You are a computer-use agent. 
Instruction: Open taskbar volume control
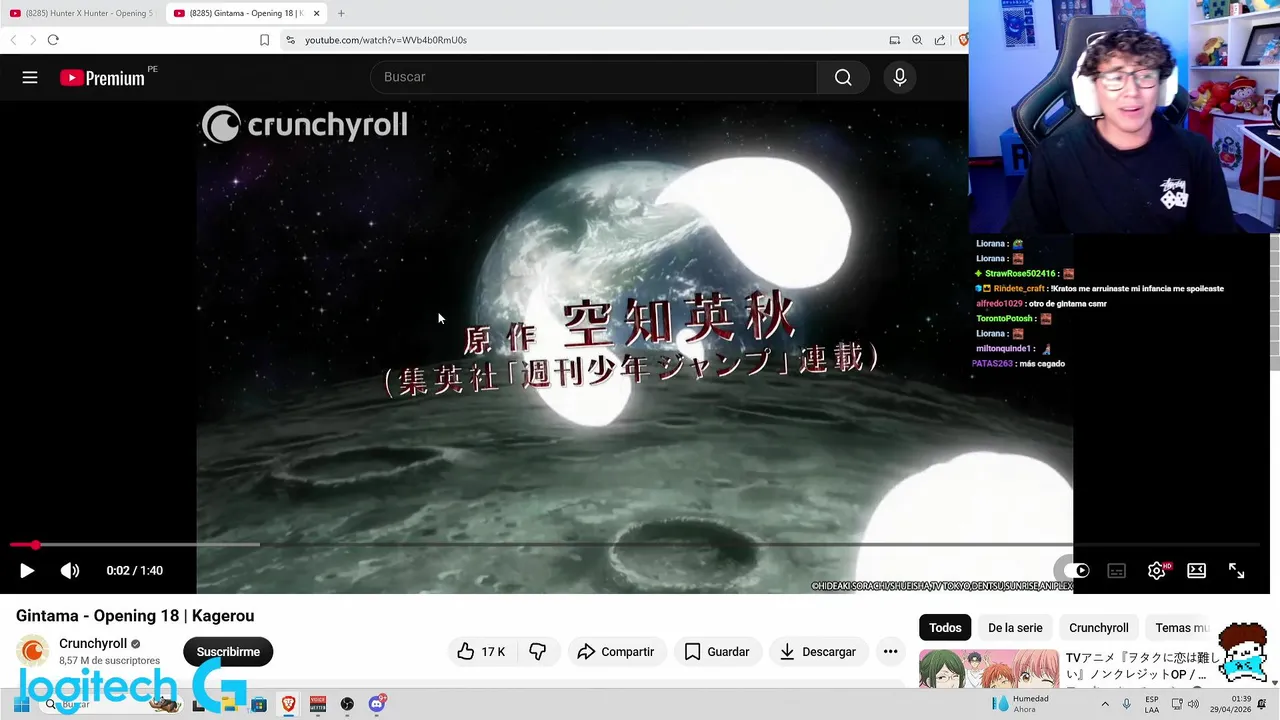point(1193,704)
